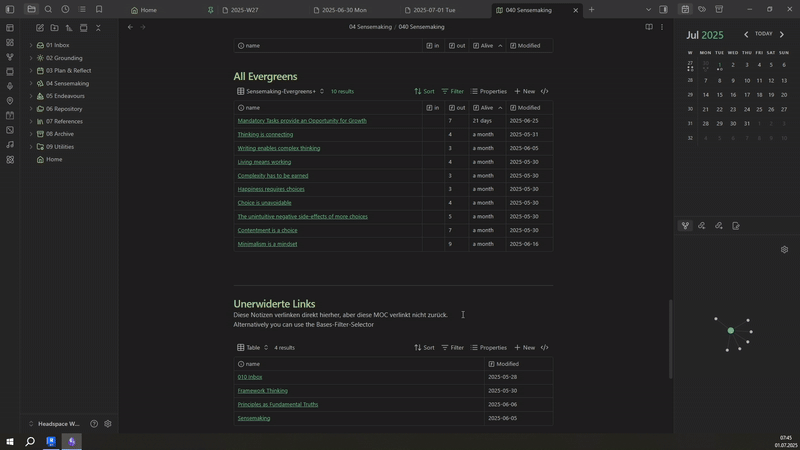
Task: Expand the 09 Utilities folder
Action: [31, 147]
